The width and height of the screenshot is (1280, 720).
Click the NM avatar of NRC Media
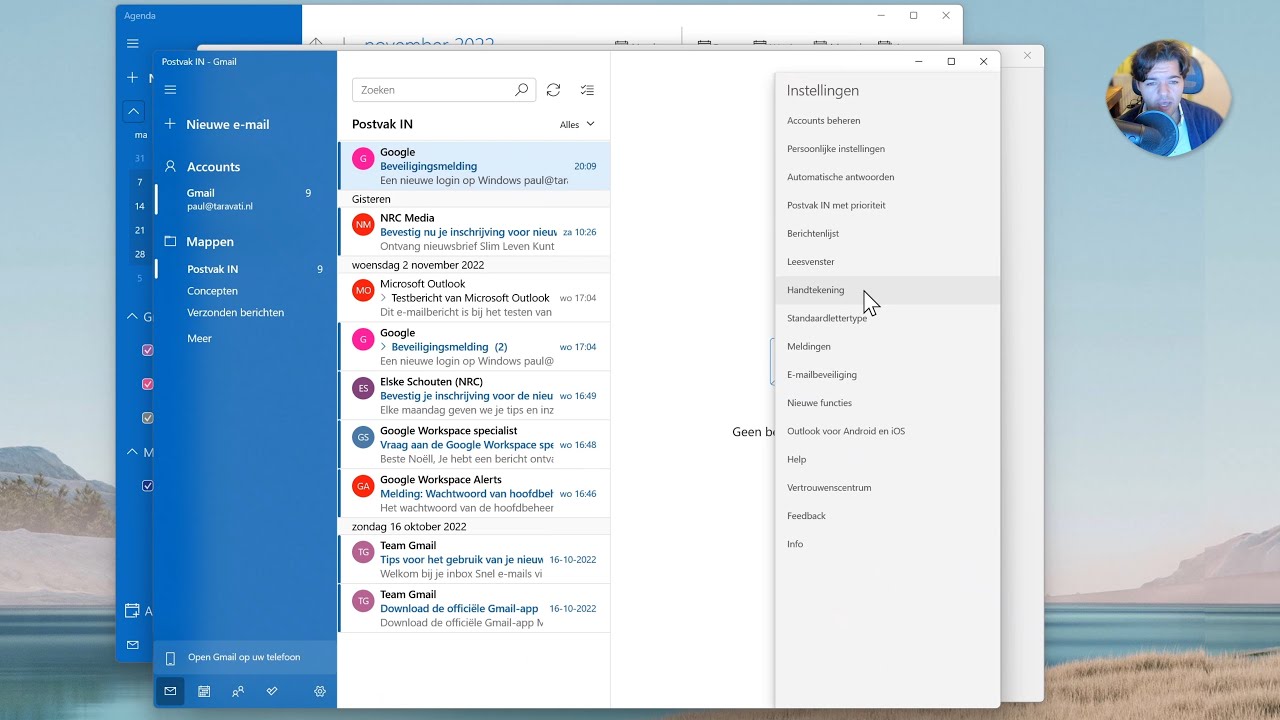pos(363,225)
